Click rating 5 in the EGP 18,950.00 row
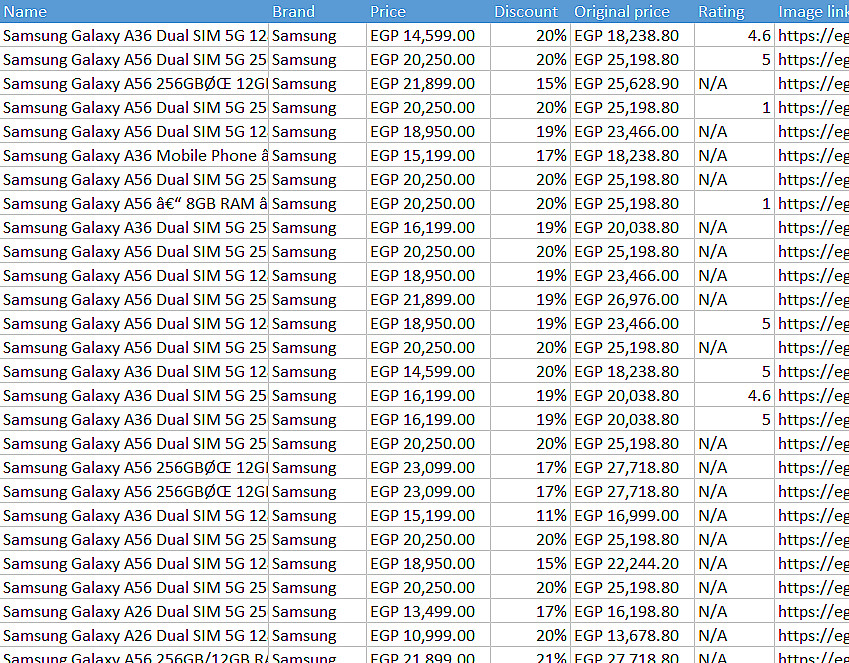 tap(735, 324)
